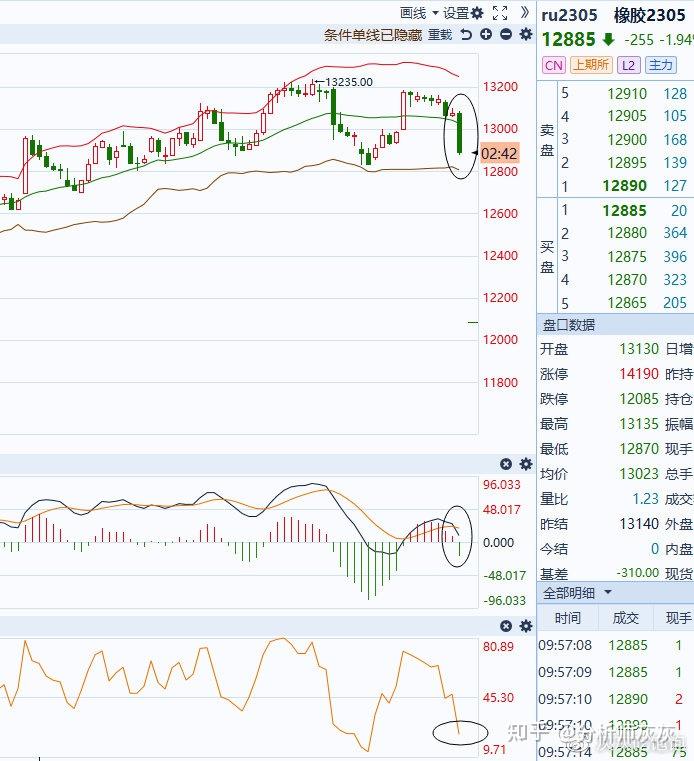Expand the 画线 drawing dropdown
The height and width of the screenshot is (761, 694).
tap(419, 13)
